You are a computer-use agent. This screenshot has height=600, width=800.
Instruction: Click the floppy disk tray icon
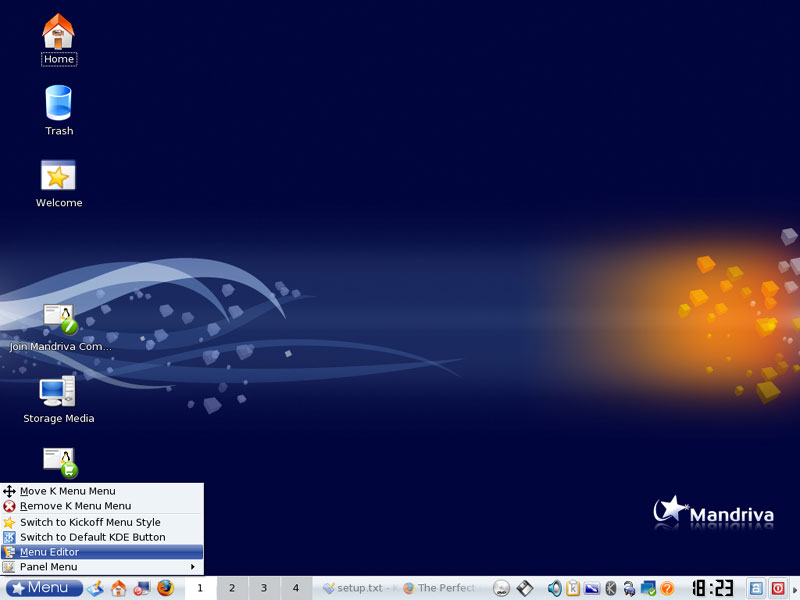click(x=524, y=588)
